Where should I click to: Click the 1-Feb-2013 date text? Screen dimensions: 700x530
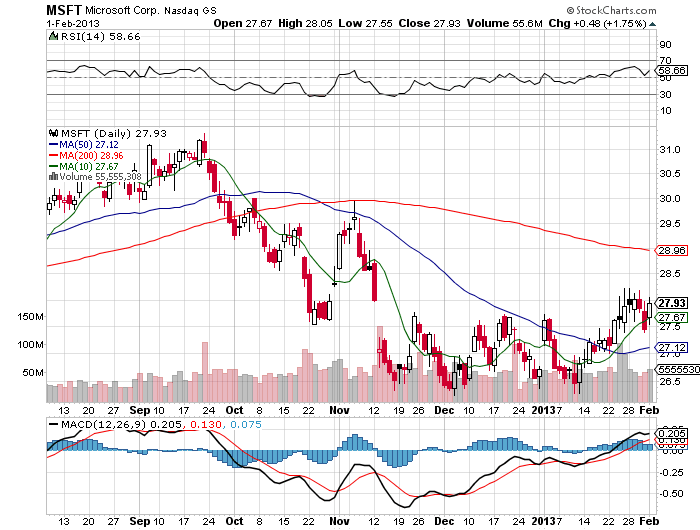73,23
